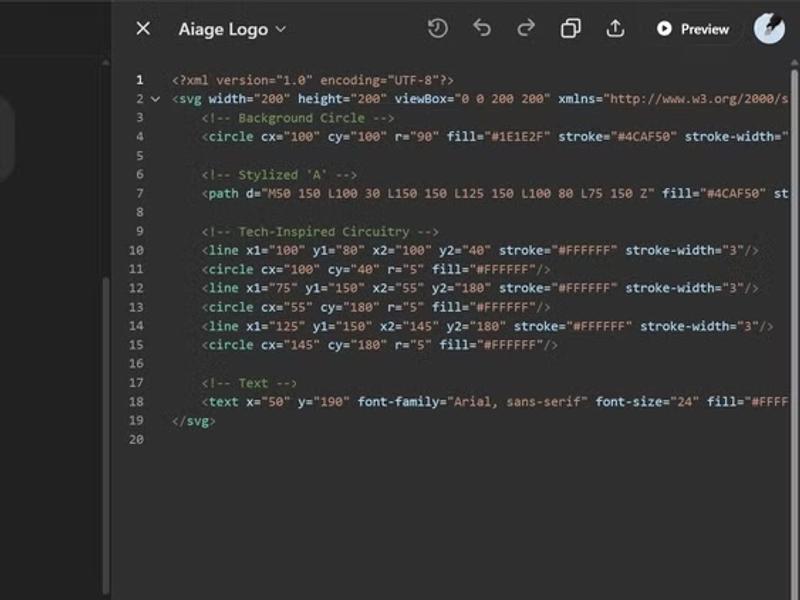
Task: Click the Preview button label
Action: coord(704,29)
